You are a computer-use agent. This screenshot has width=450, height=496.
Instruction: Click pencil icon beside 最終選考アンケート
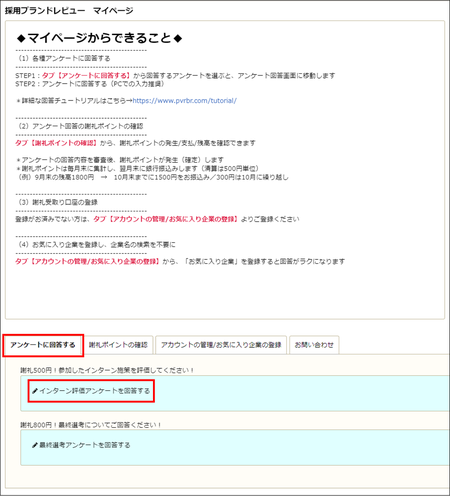point(35,445)
